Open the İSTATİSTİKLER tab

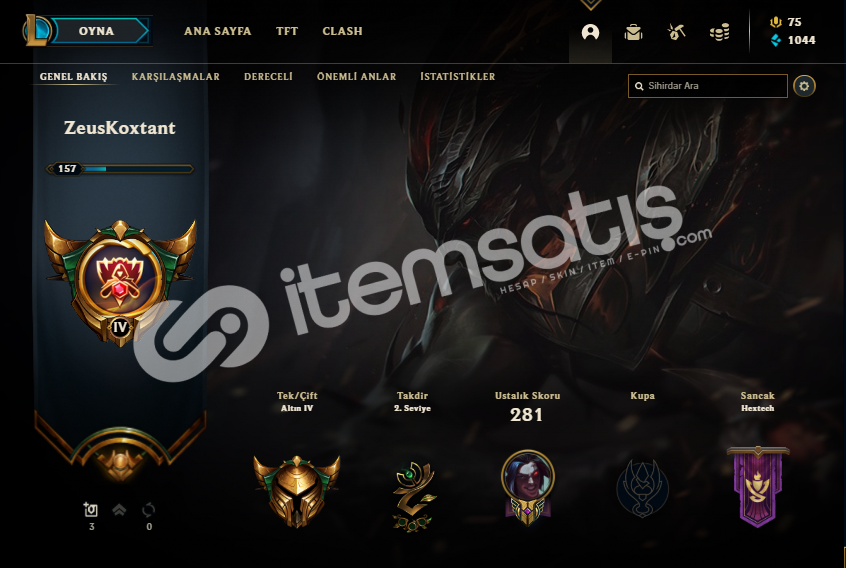point(458,77)
